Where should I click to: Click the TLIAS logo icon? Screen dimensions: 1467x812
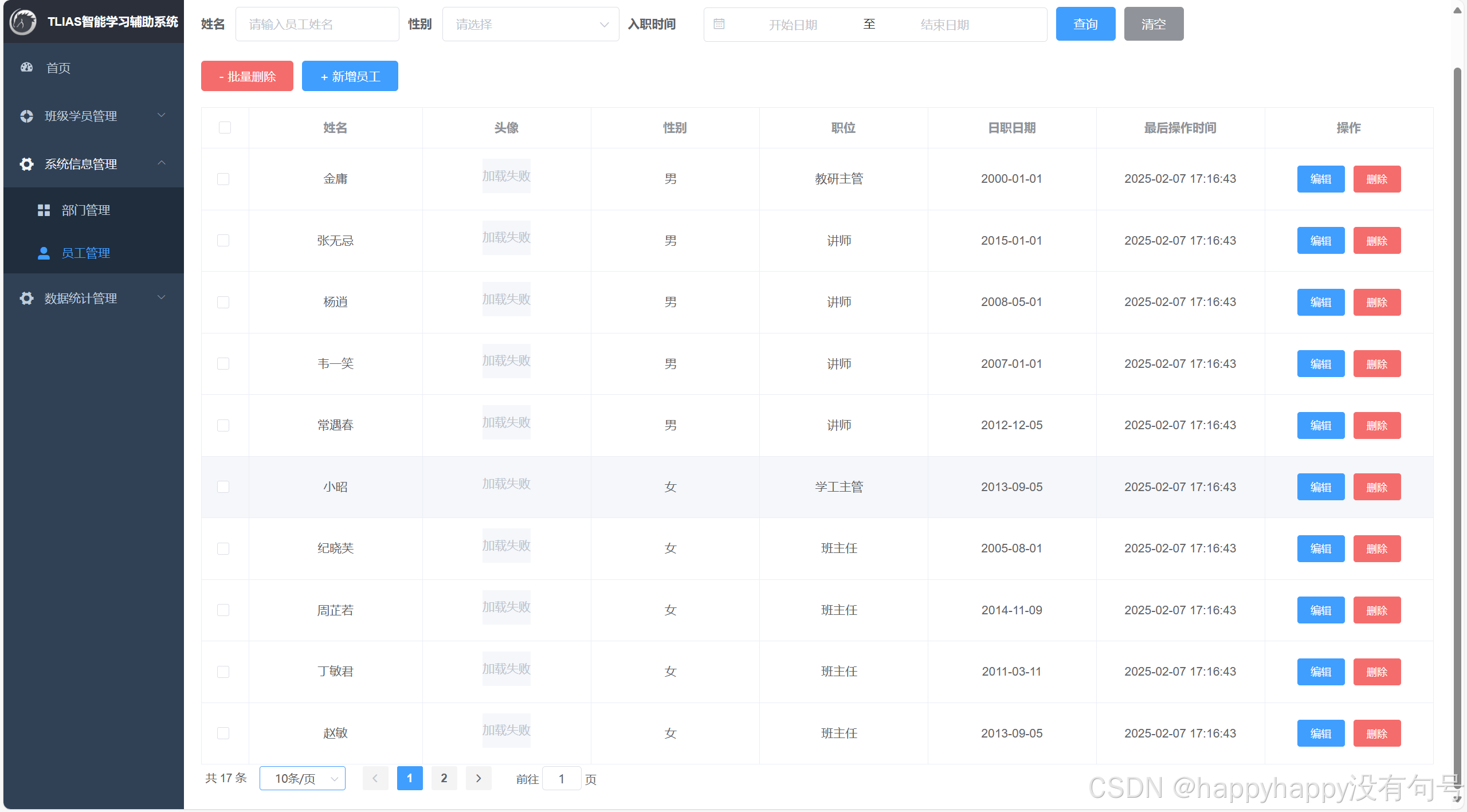tap(23, 22)
